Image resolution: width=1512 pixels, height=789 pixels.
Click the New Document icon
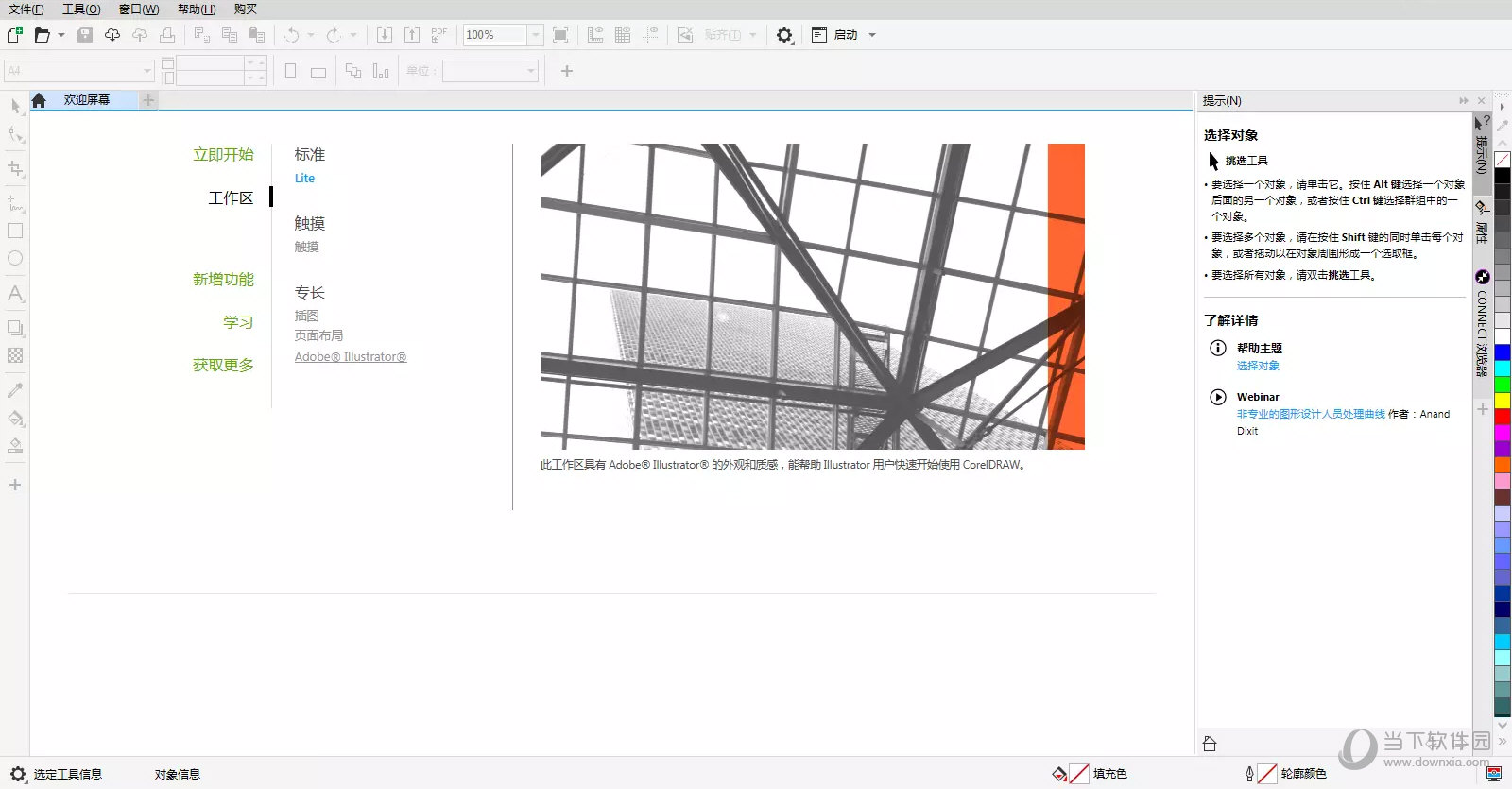pos(14,35)
